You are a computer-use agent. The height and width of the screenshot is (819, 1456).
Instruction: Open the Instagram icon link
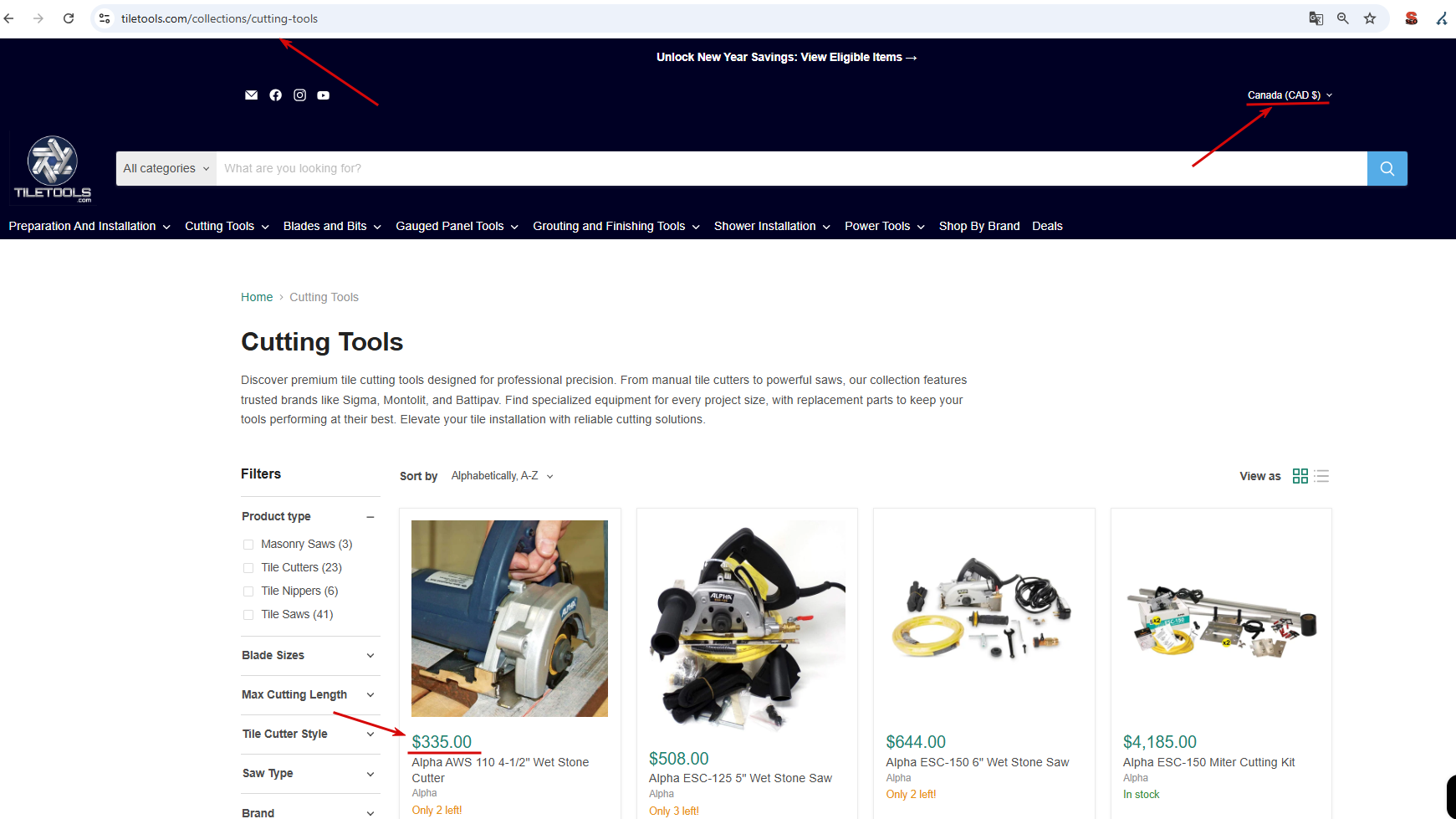point(299,95)
